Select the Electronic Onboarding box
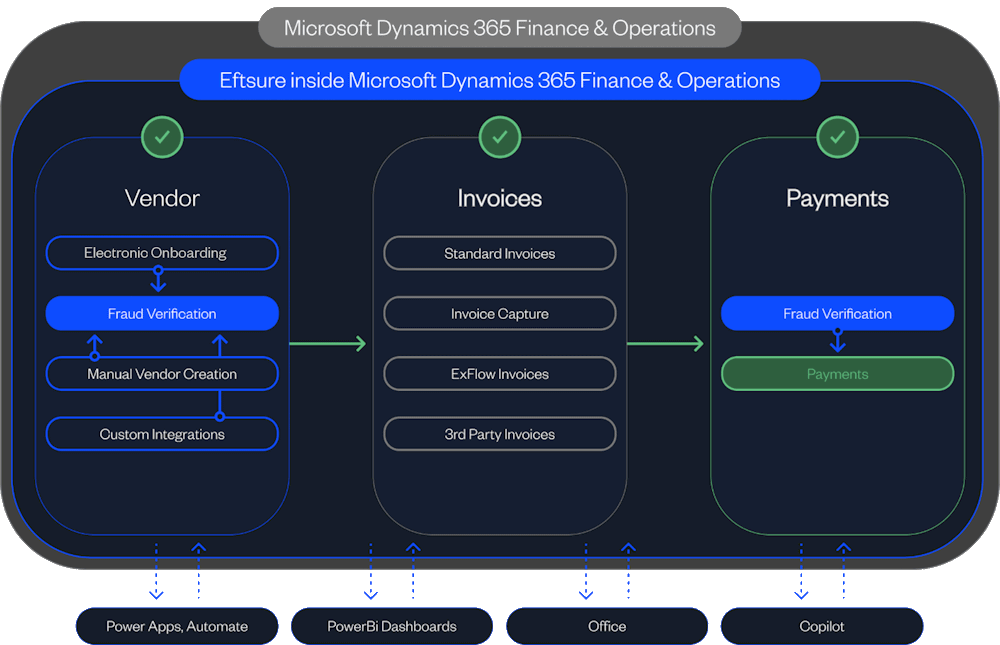The width and height of the screenshot is (1000, 645). [162, 253]
